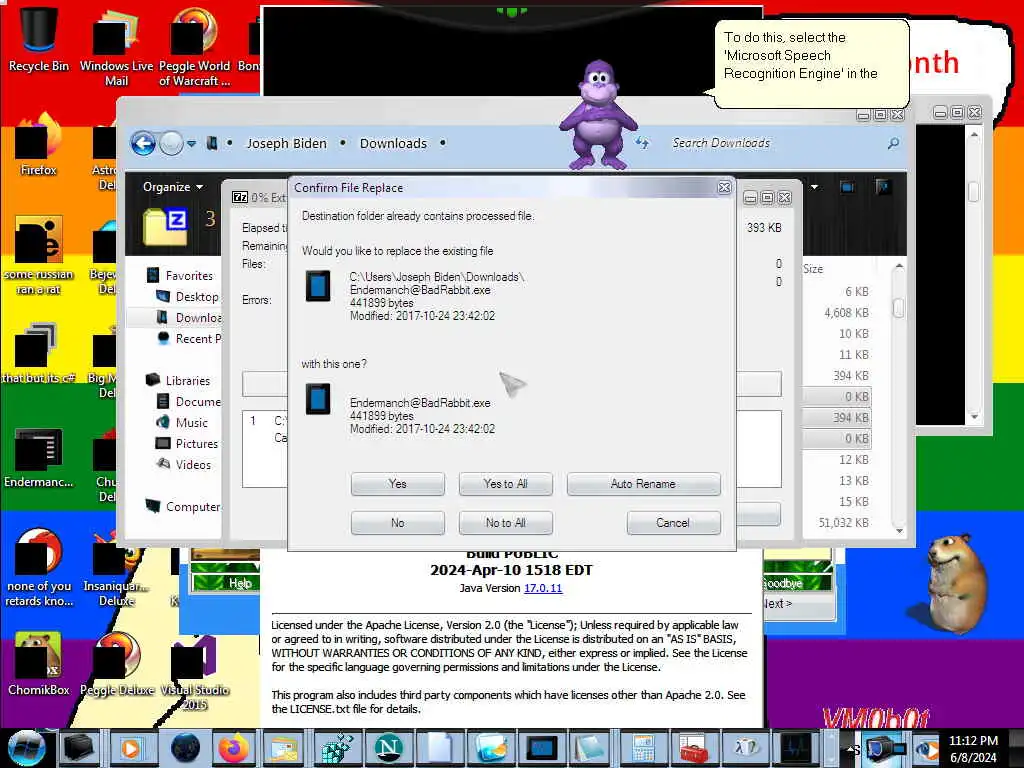Click the preview pane icon in the Explorer toolbar
The width and height of the screenshot is (1024, 768).
(847, 187)
